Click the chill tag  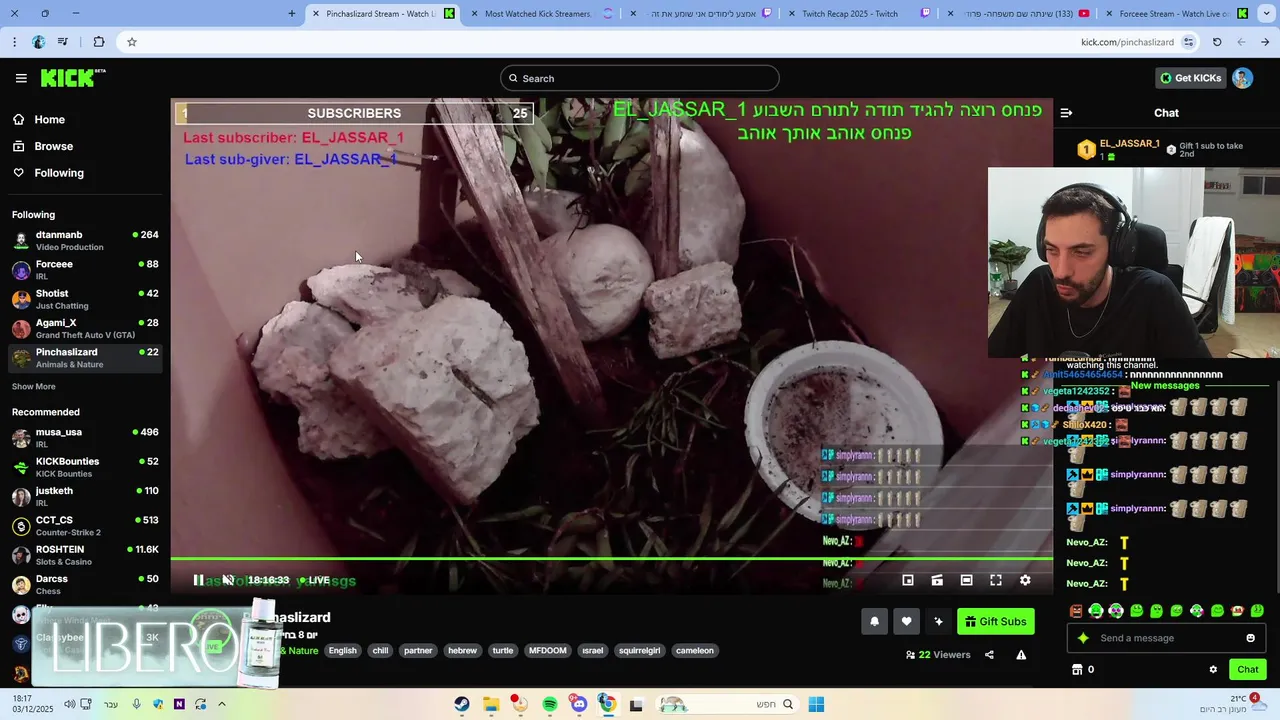click(380, 650)
